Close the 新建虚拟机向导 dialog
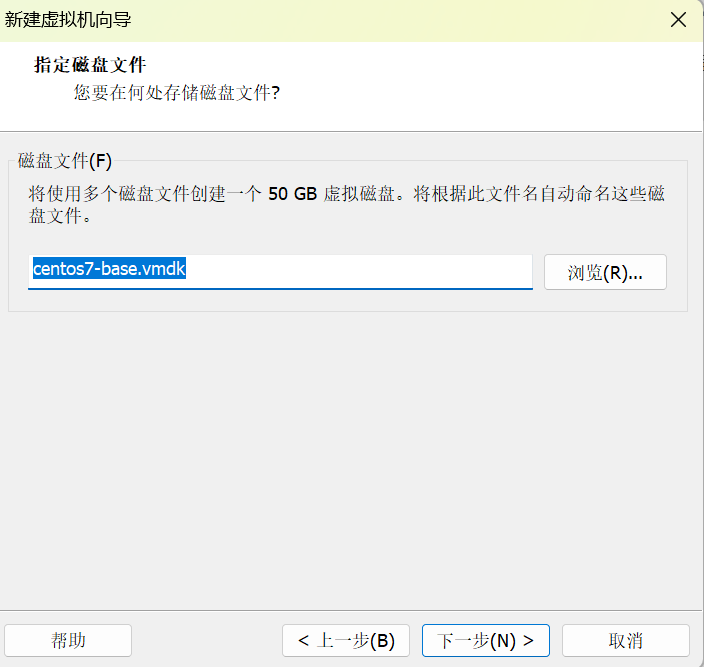The image size is (704, 667). coord(678,20)
